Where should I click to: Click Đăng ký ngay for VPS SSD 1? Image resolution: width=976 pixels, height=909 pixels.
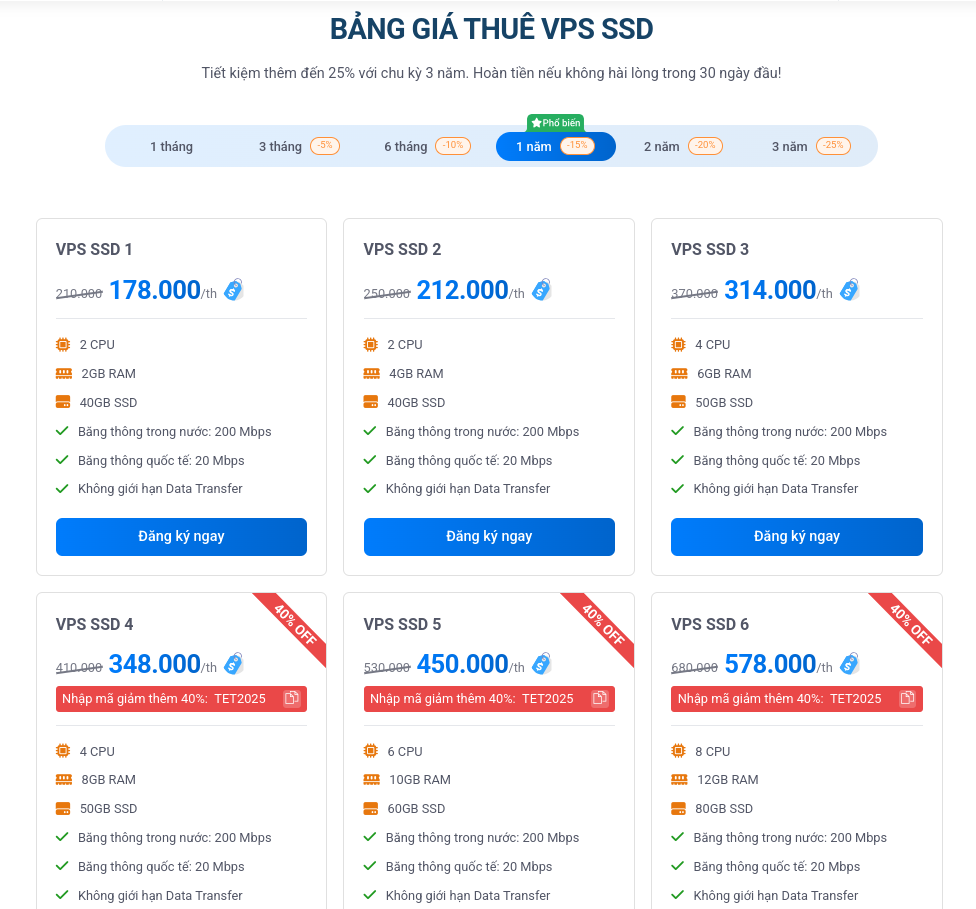181,537
